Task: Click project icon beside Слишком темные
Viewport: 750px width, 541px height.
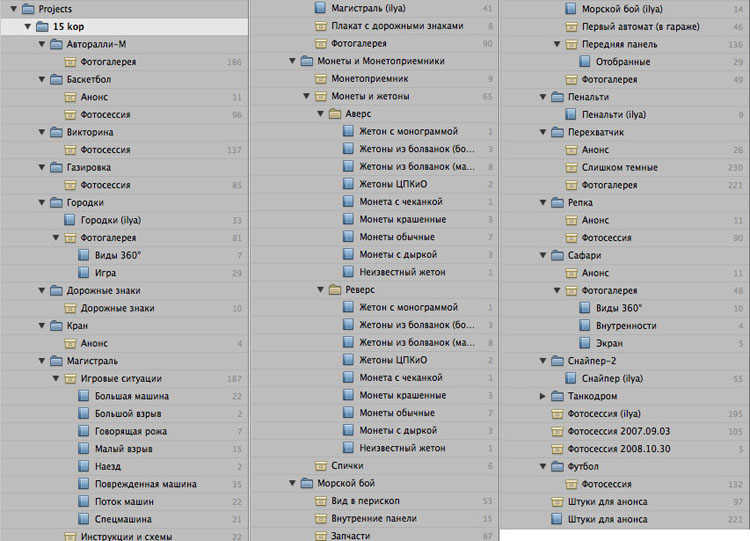Action: [571, 167]
